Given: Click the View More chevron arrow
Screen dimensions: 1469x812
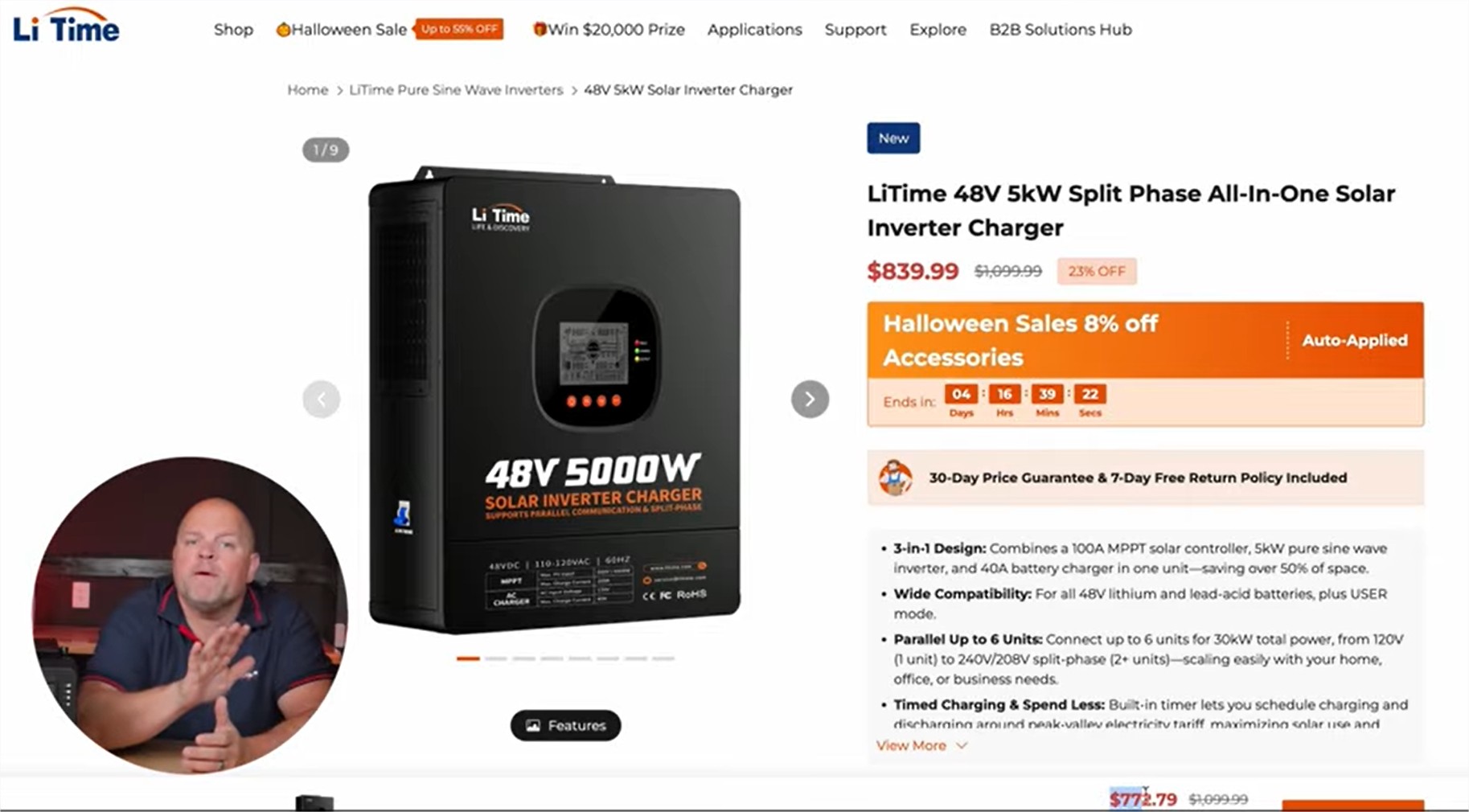Looking at the screenshot, I should 961,745.
